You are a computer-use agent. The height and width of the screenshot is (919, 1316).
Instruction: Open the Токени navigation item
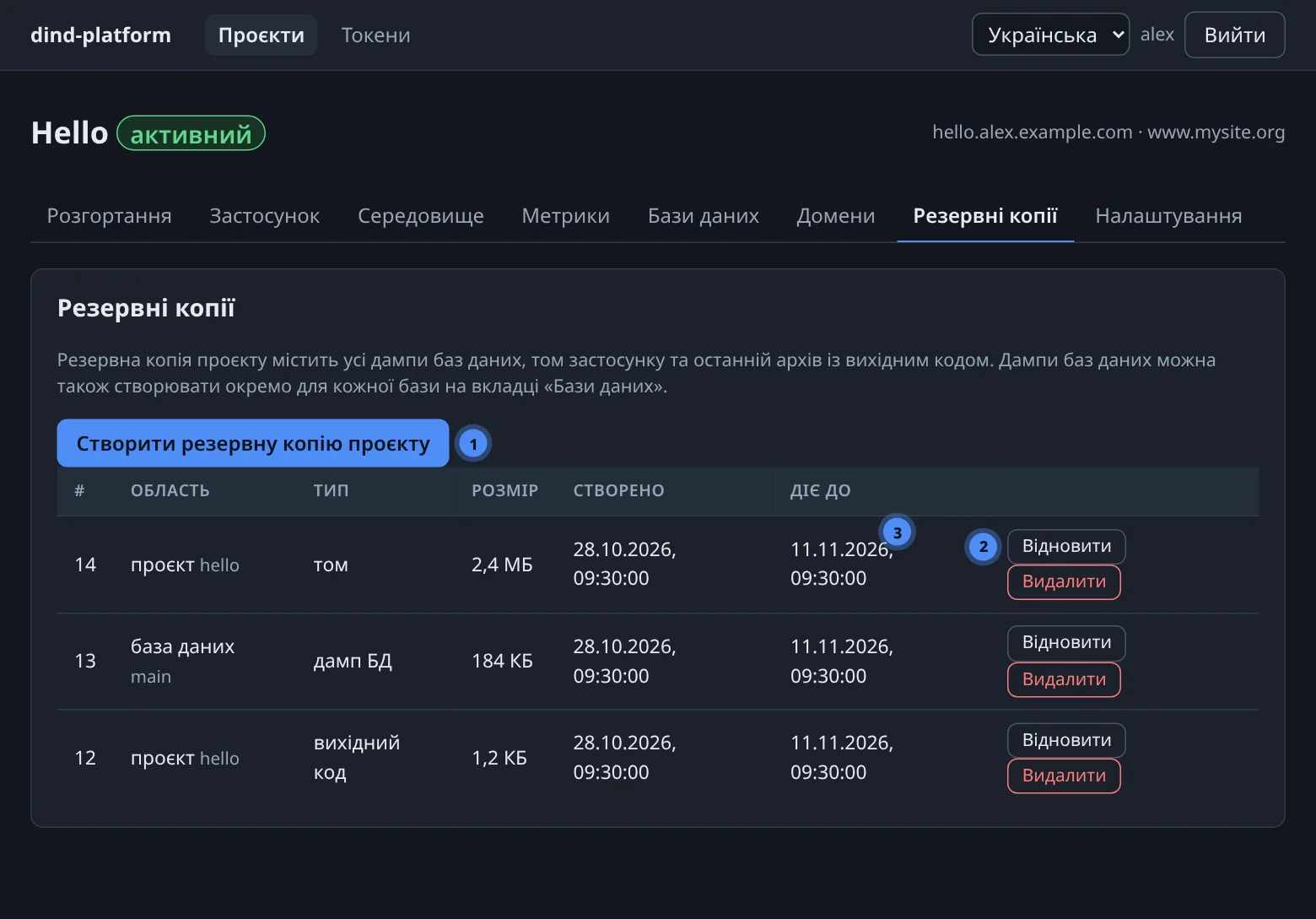pos(375,35)
